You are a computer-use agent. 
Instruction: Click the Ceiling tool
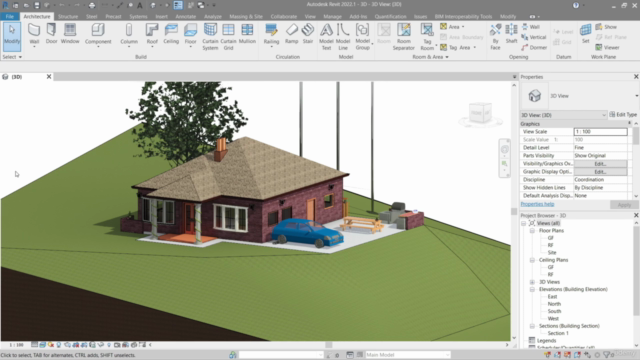[x=171, y=34]
